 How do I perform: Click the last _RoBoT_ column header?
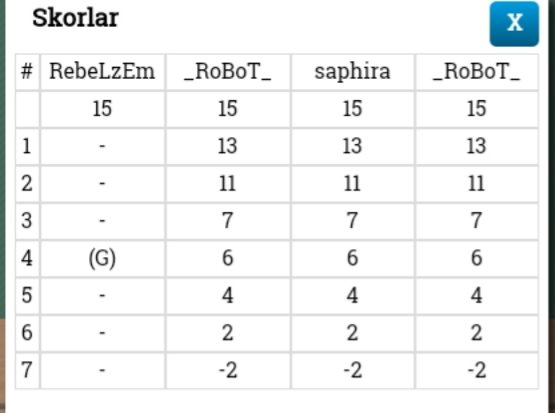pos(476,72)
